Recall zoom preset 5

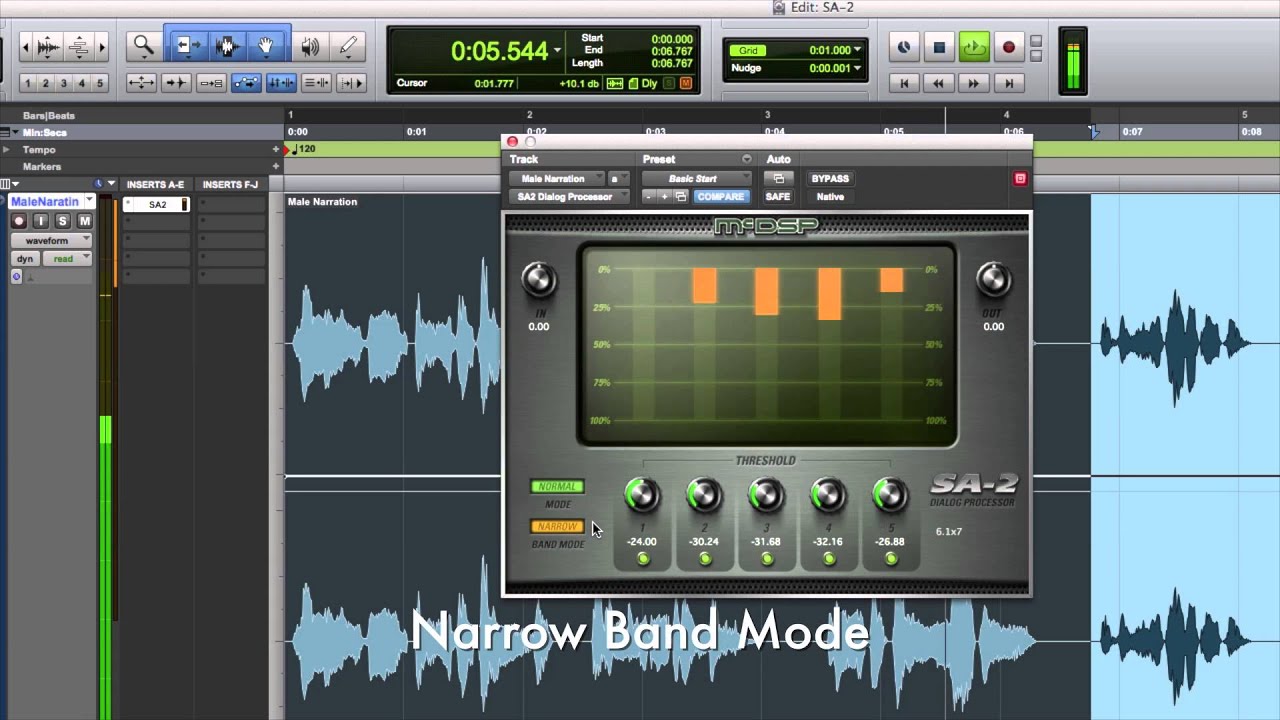point(100,83)
